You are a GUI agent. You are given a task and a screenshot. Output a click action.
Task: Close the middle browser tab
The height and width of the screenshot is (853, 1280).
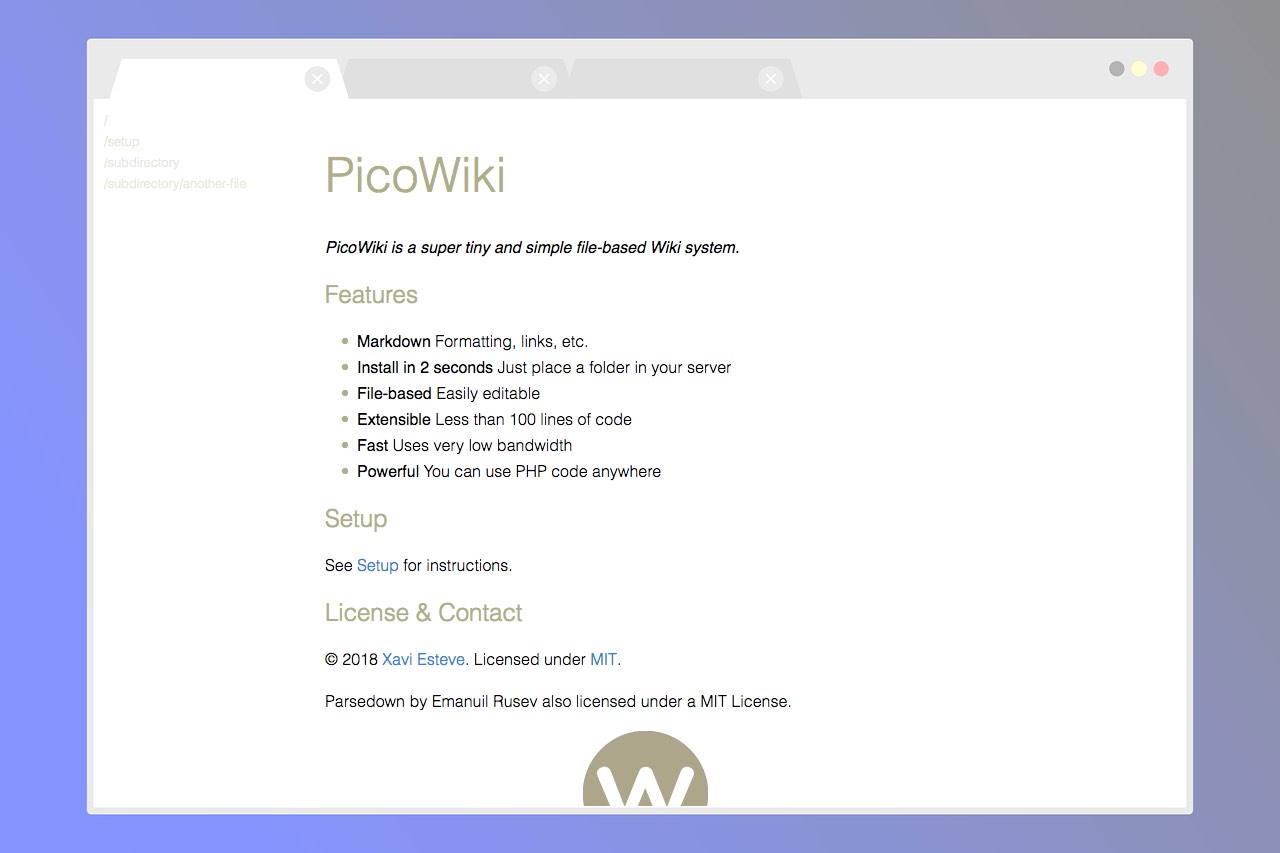[x=544, y=78]
